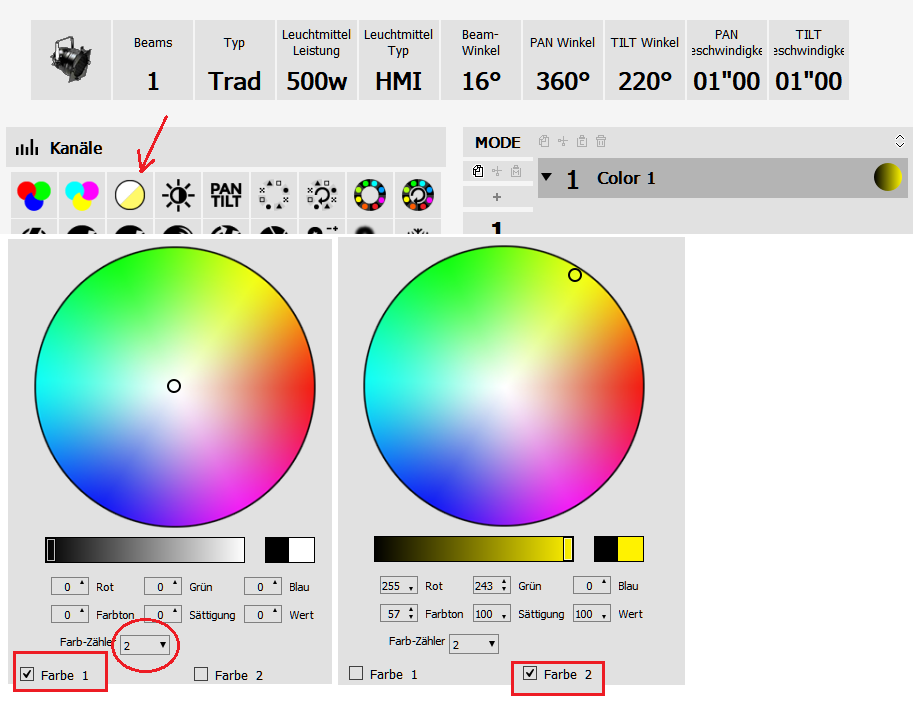Add a new channel with plus button
The height and width of the screenshot is (705, 913).
pos(497,197)
